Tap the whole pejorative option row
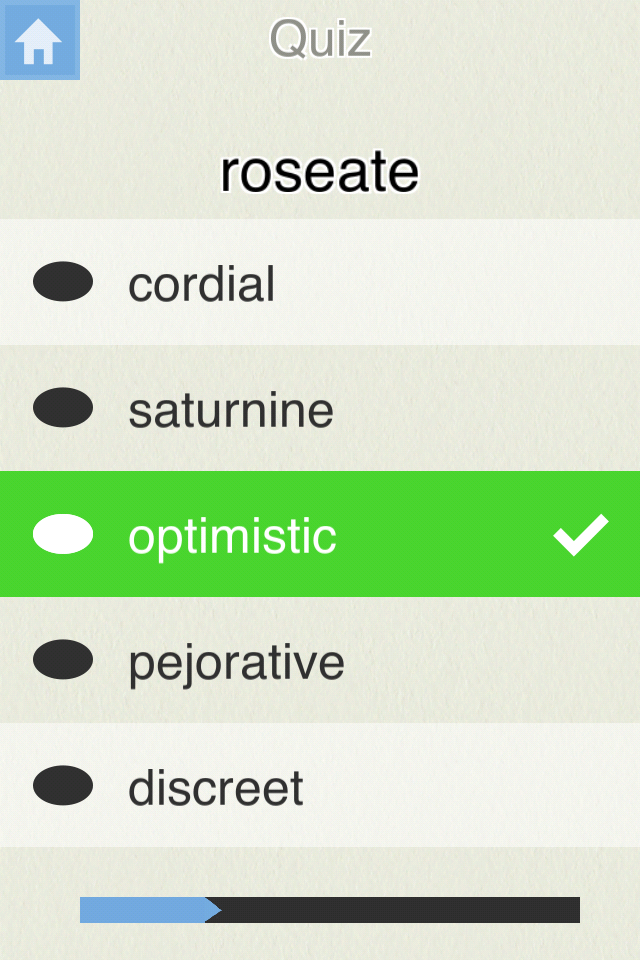This screenshot has height=960, width=640. click(x=320, y=660)
